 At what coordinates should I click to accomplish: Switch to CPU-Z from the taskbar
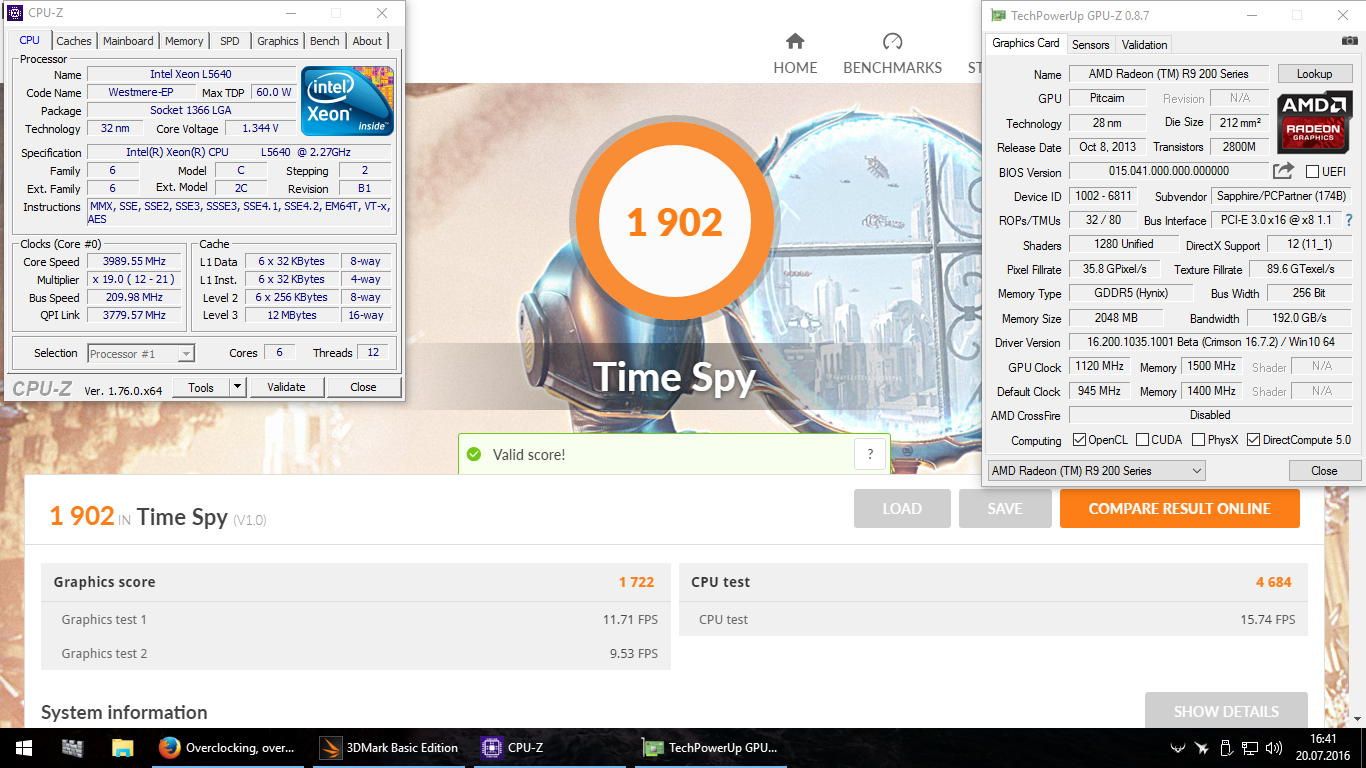551,747
